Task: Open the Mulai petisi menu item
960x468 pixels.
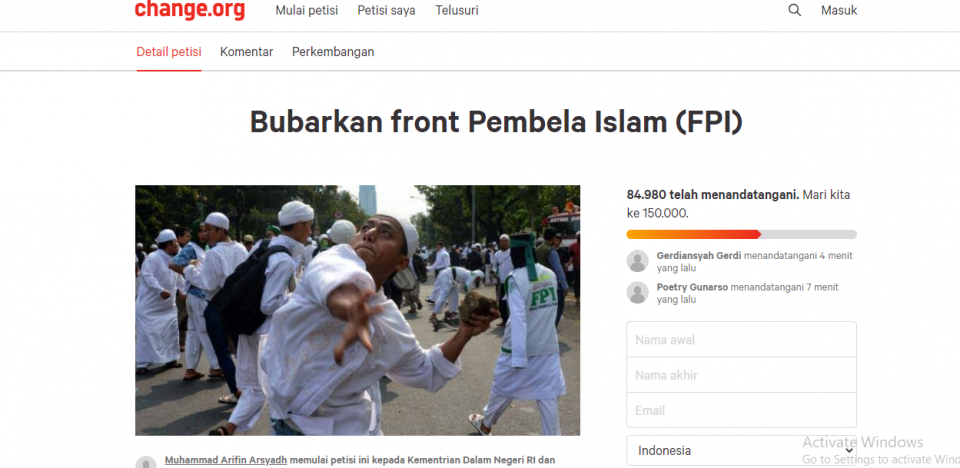Action: 307,10
